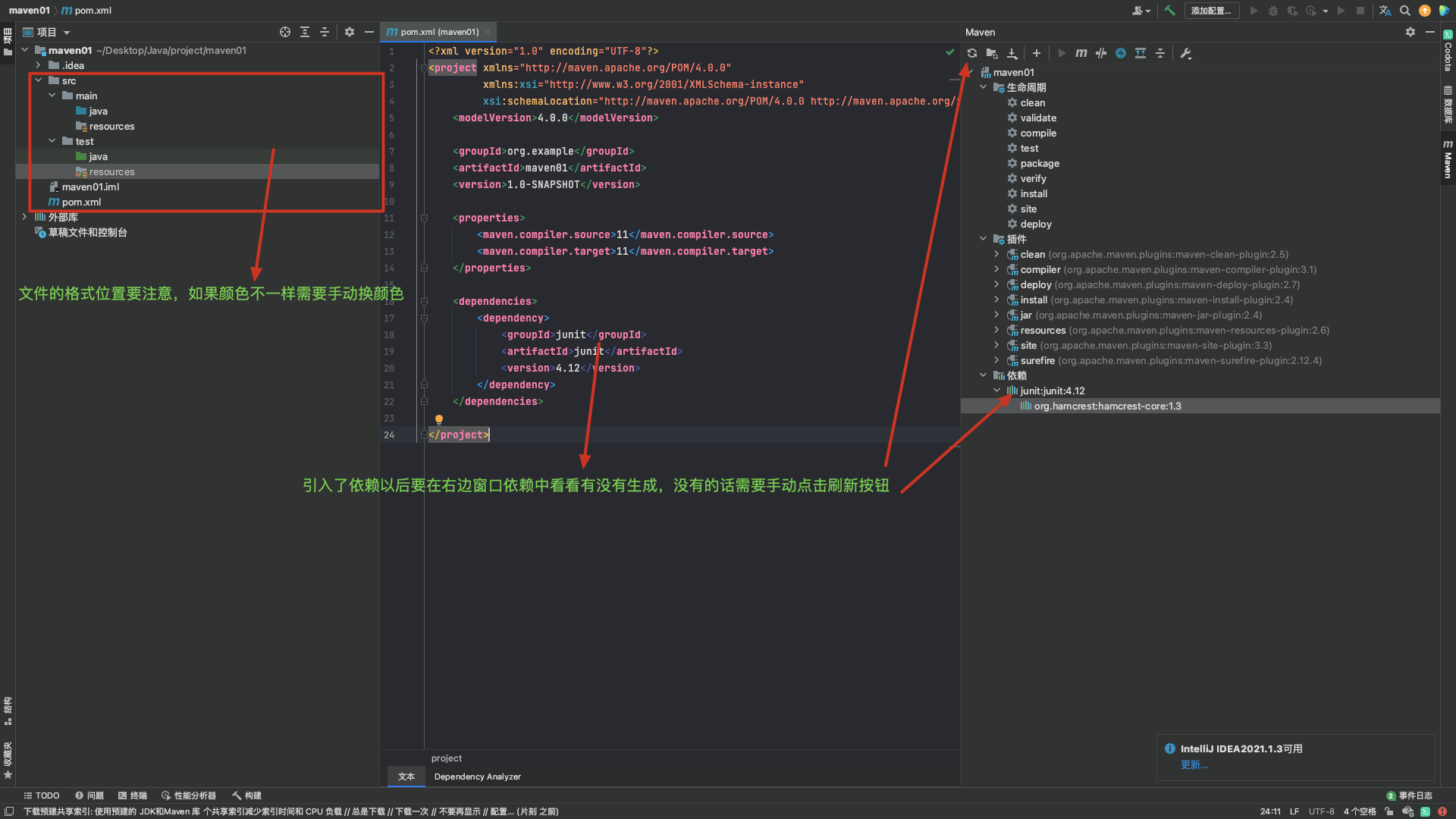Image resolution: width=1456 pixels, height=819 pixels.
Task: Click the LF line separator widget
Action: tap(1294, 811)
